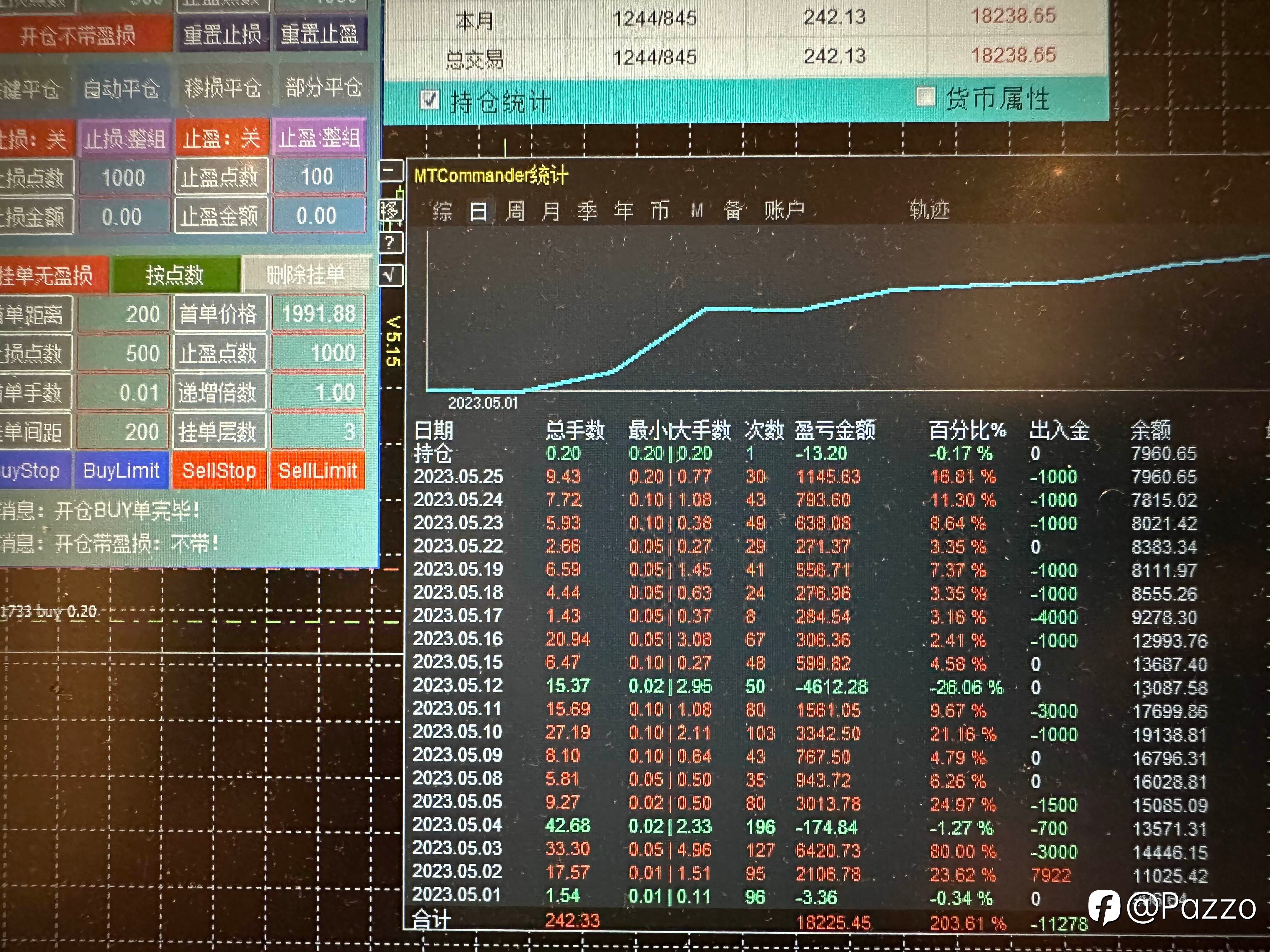Open the 季 quarterly tab

[587, 211]
